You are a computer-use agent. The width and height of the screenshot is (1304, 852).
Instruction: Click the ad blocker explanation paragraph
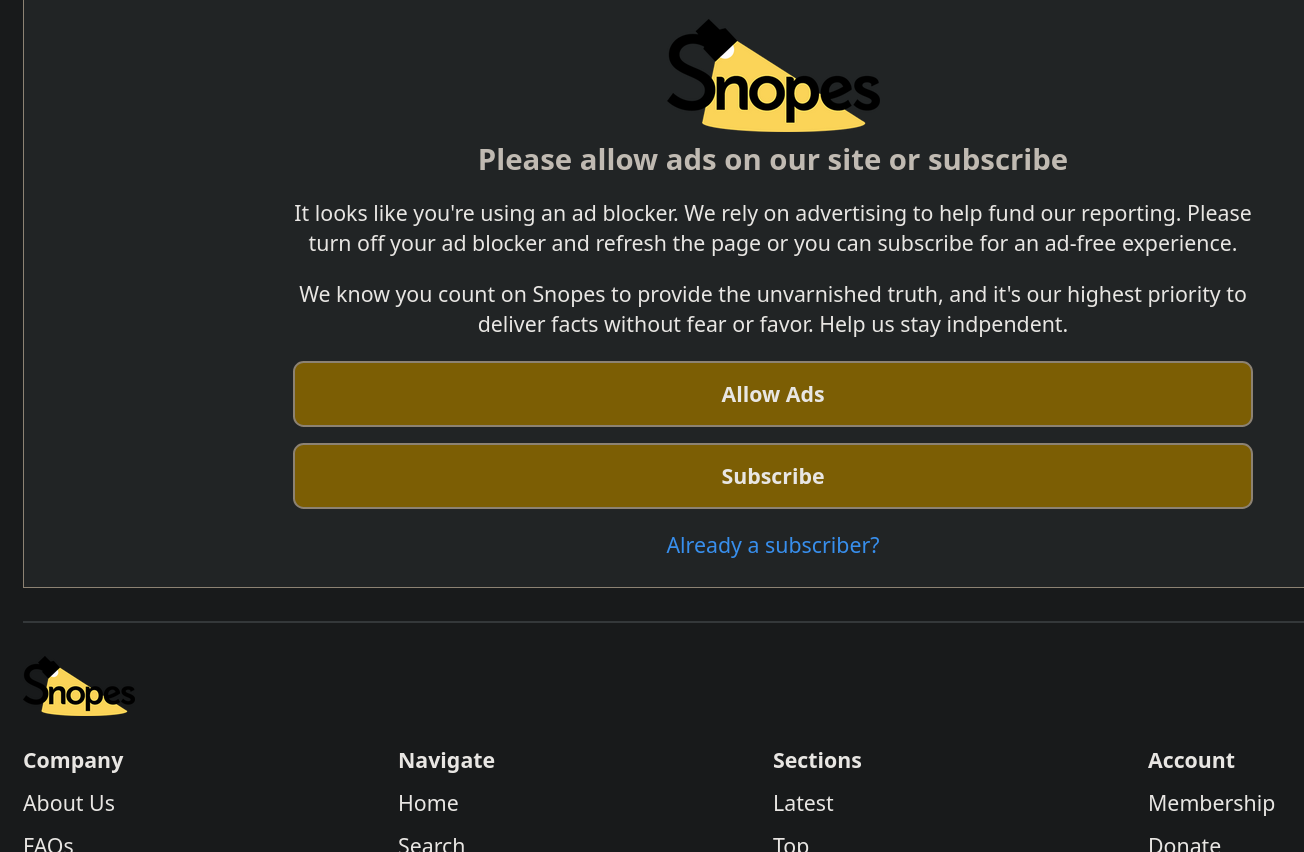tap(773, 228)
